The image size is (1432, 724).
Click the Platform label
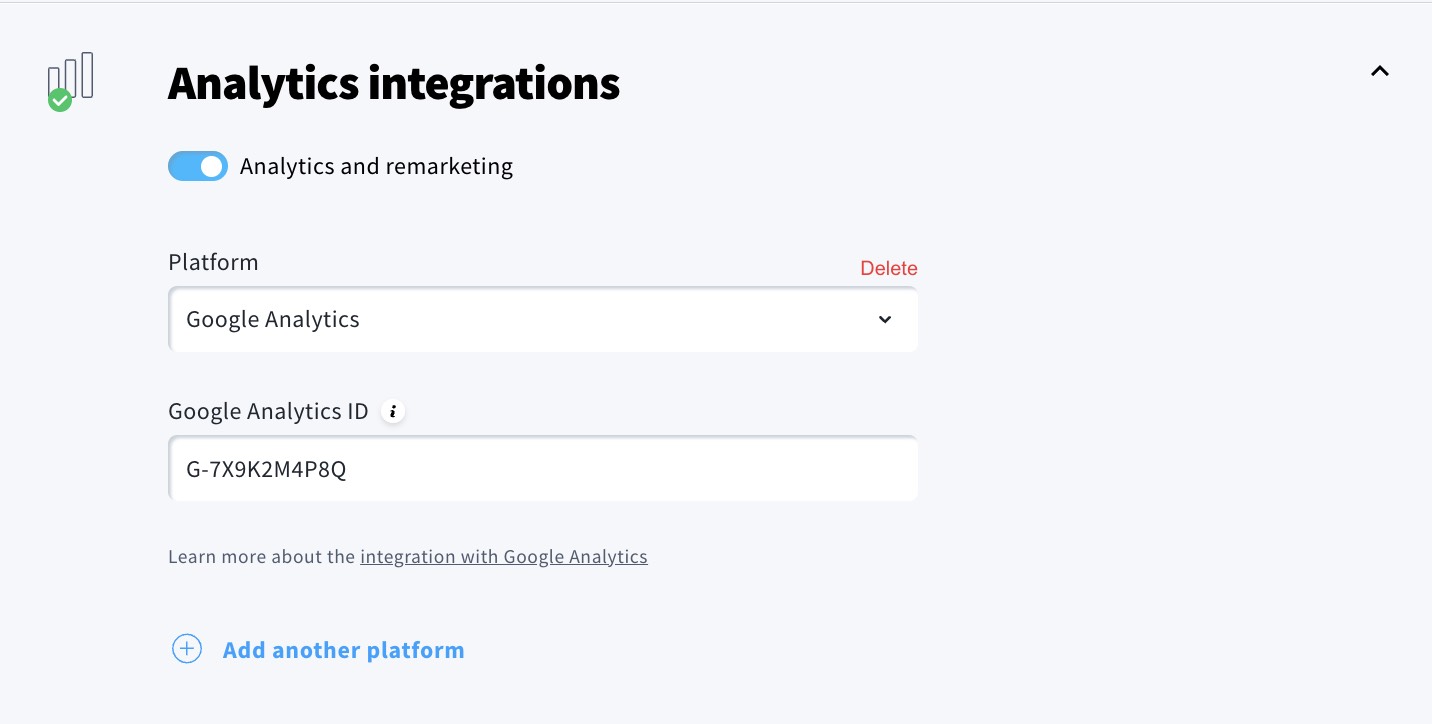[213, 262]
